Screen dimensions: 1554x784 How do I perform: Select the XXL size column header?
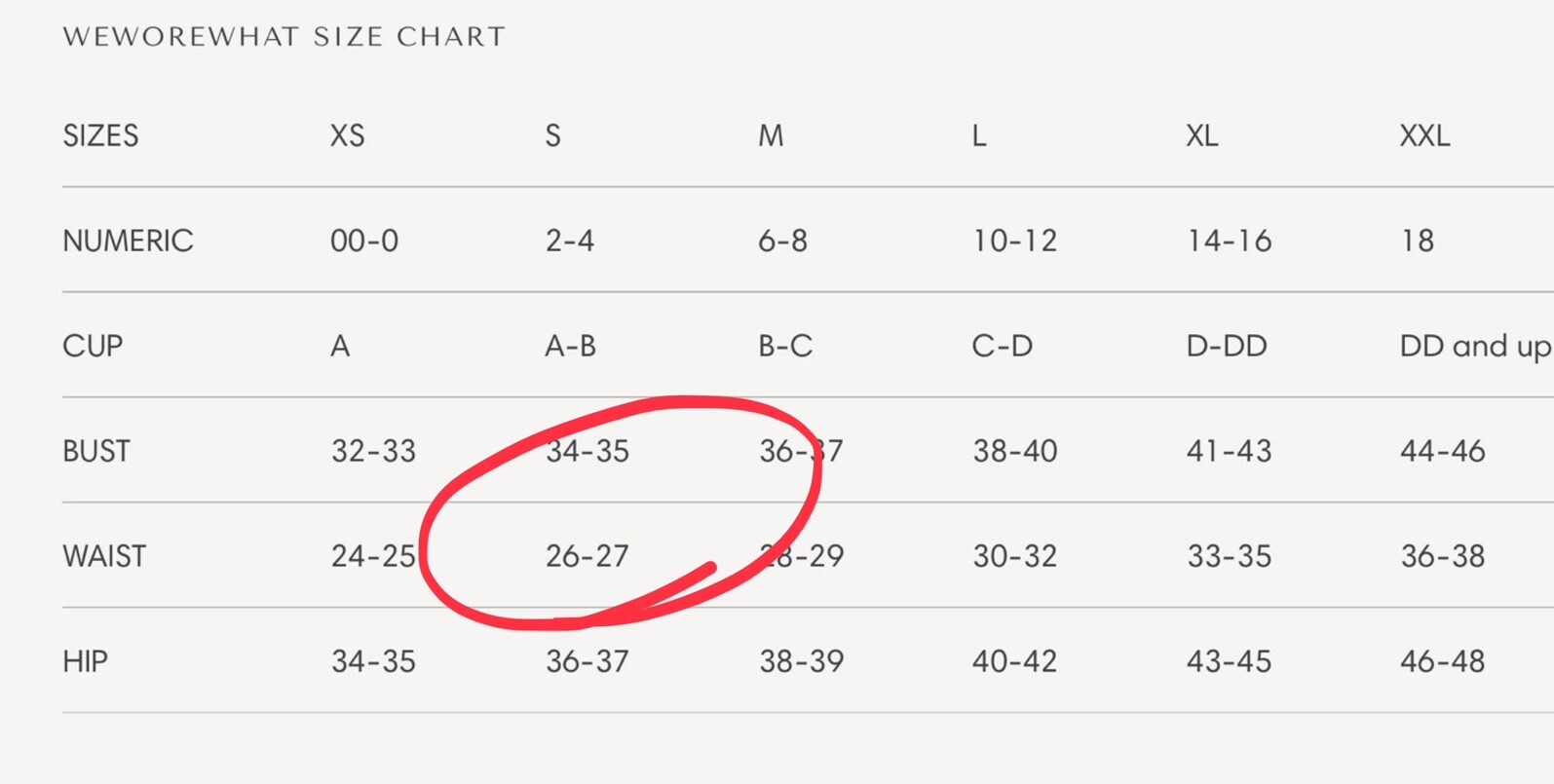pyautogui.click(x=1424, y=135)
